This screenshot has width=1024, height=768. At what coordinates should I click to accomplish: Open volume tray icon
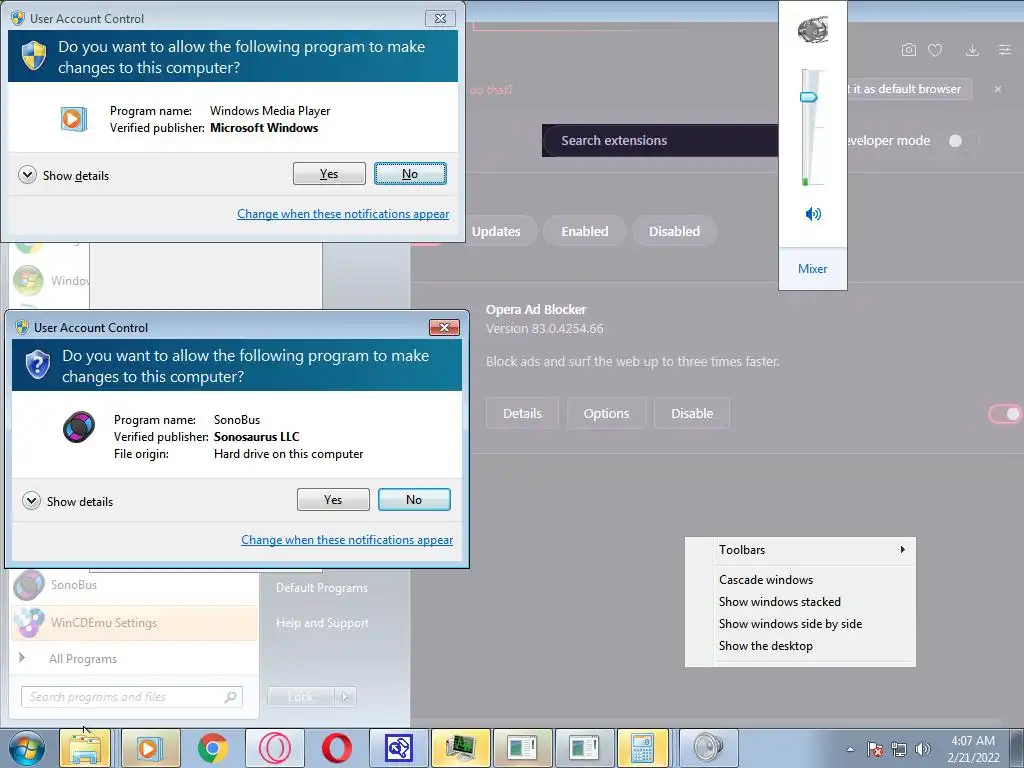[x=923, y=749]
